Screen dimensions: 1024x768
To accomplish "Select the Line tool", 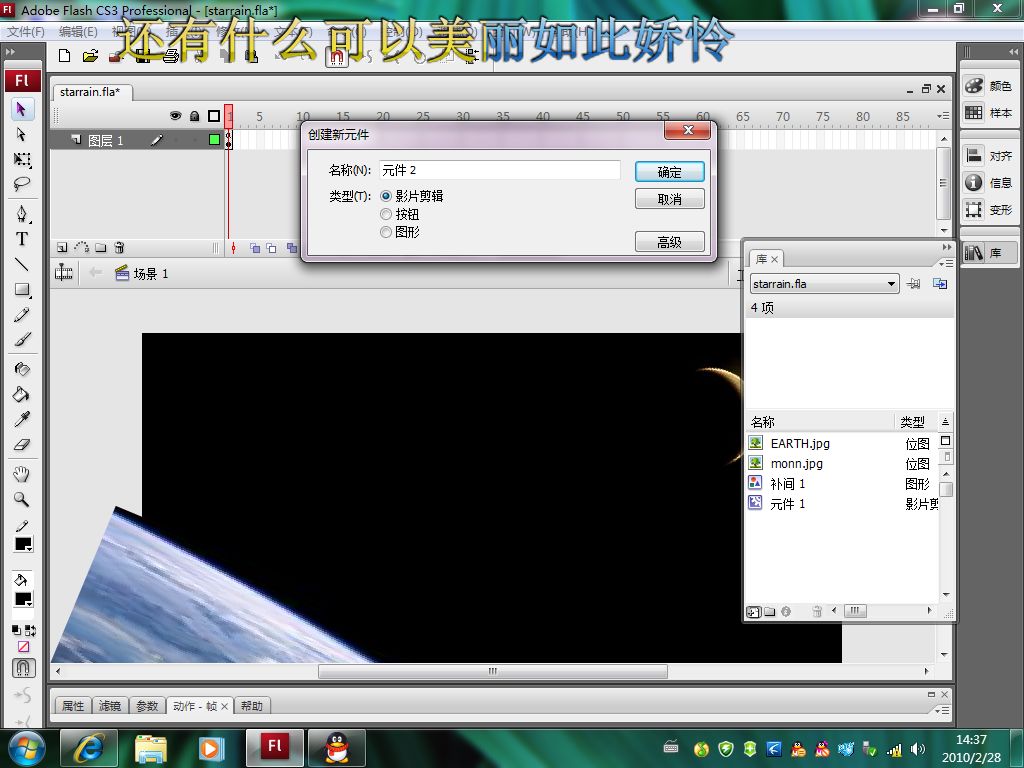I will [x=22, y=264].
